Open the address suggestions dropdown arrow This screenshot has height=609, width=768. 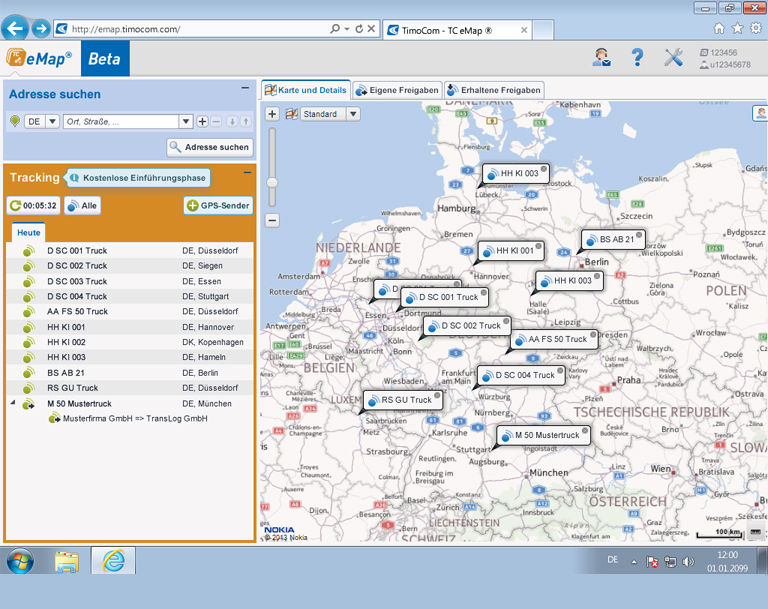pos(186,121)
